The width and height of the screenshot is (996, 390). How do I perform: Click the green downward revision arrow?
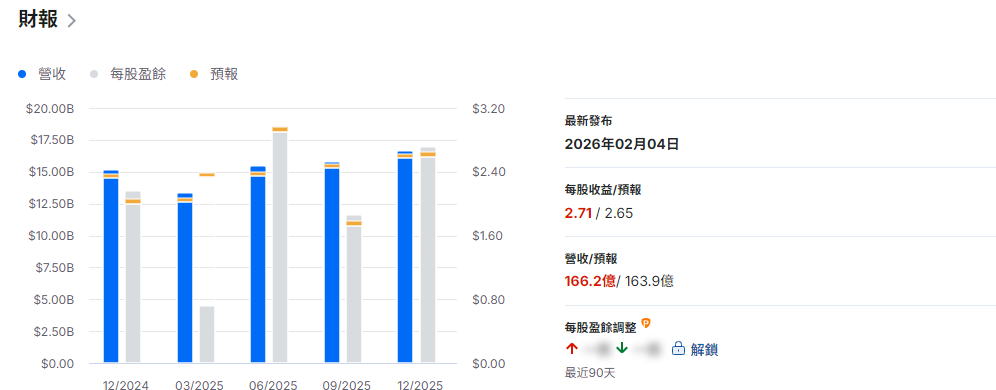[x=622, y=349]
